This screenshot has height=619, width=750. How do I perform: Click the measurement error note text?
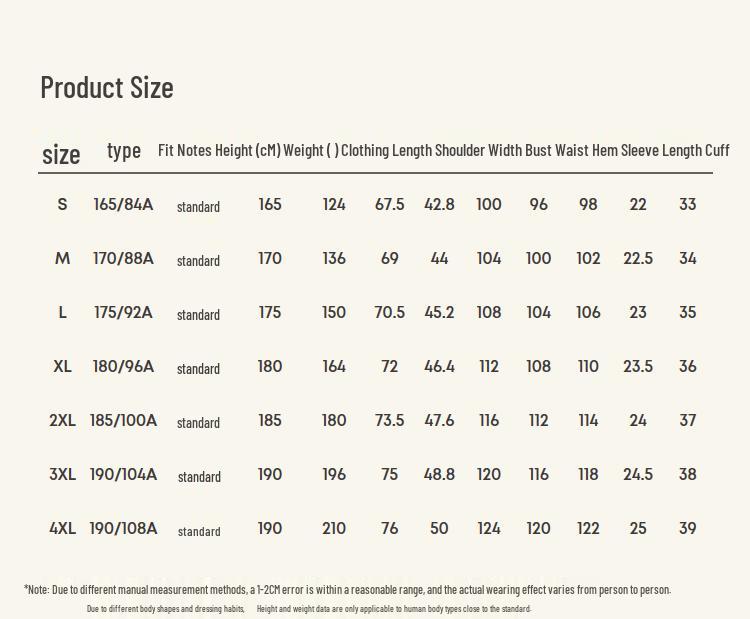click(347, 589)
